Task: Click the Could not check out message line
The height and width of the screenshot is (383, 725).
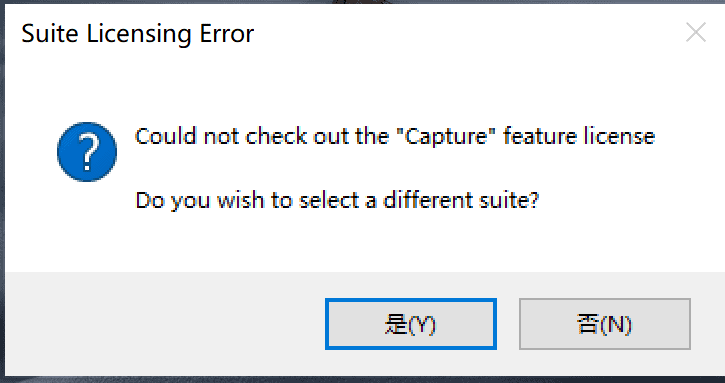Action: click(x=395, y=136)
